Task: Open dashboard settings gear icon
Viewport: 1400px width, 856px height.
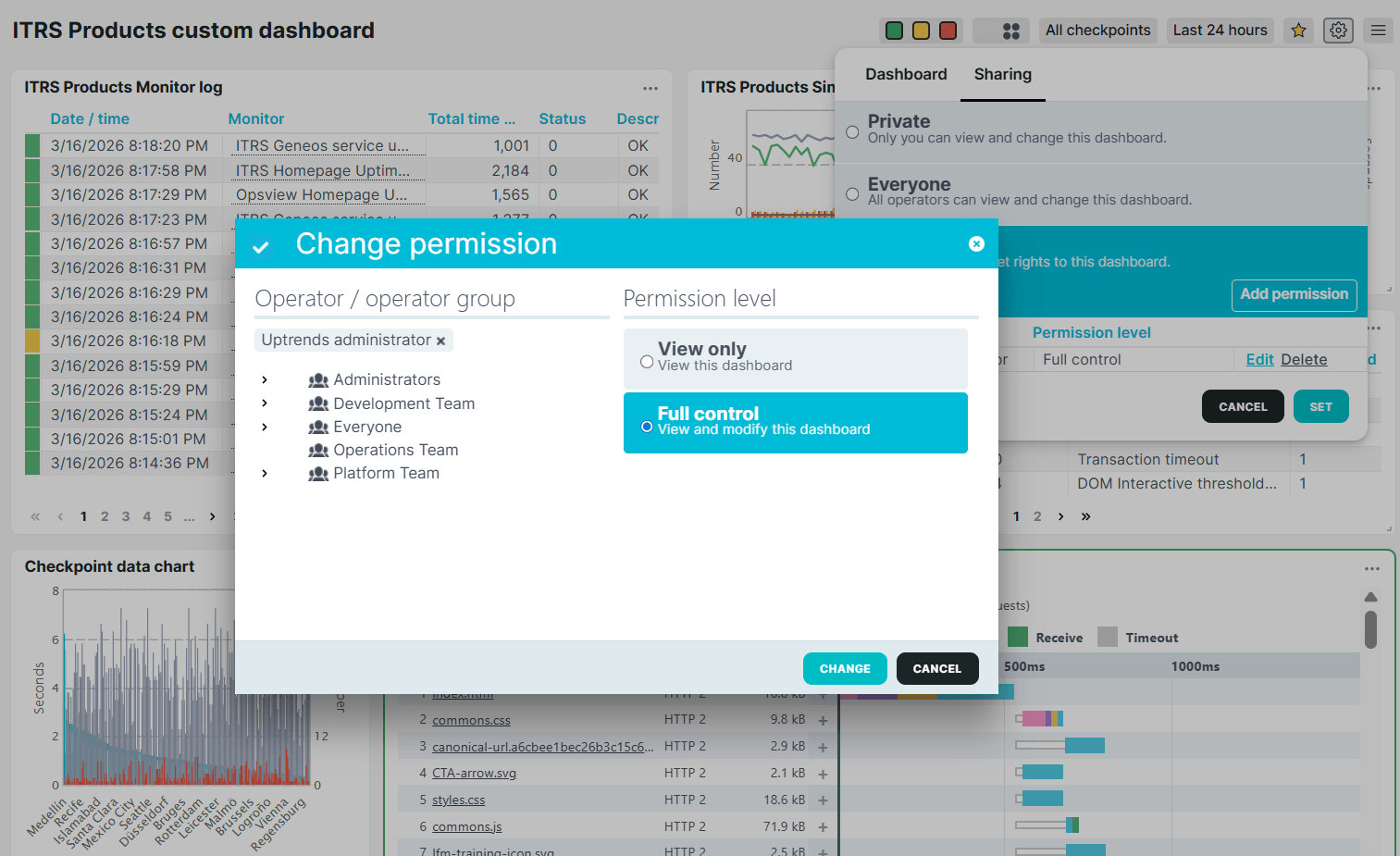Action: click(x=1338, y=30)
